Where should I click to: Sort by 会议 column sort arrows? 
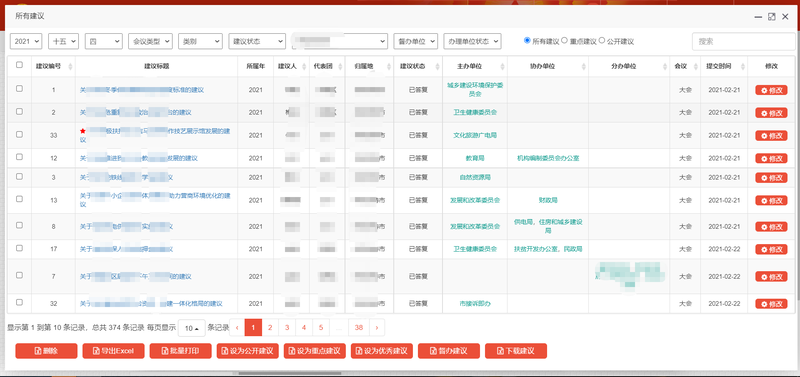(x=695, y=66)
